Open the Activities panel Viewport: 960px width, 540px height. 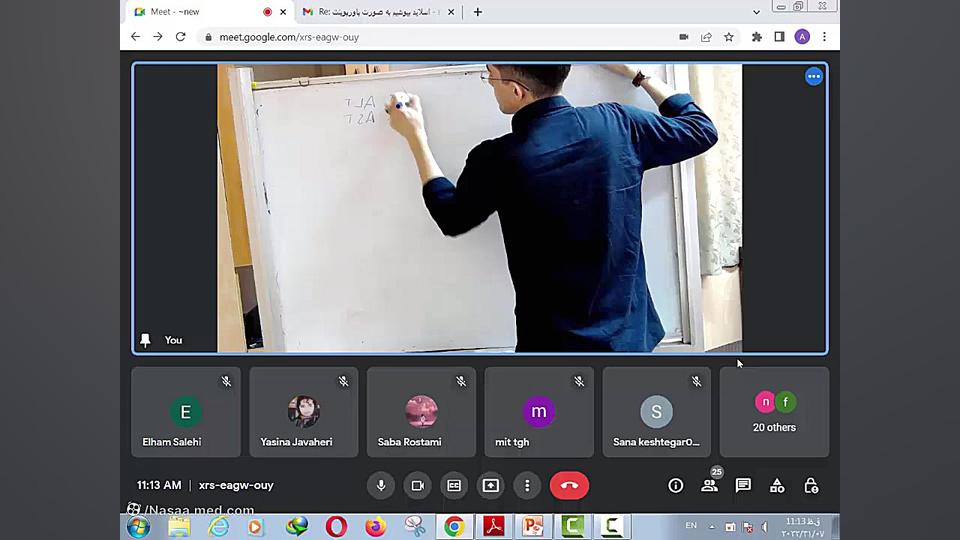click(777, 486)
